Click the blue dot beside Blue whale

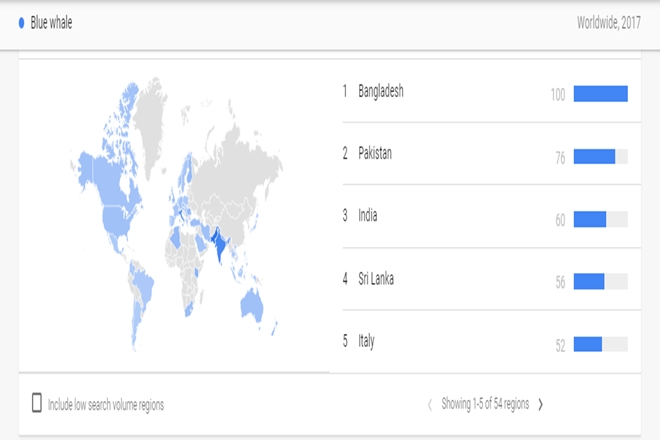point(22,21)
